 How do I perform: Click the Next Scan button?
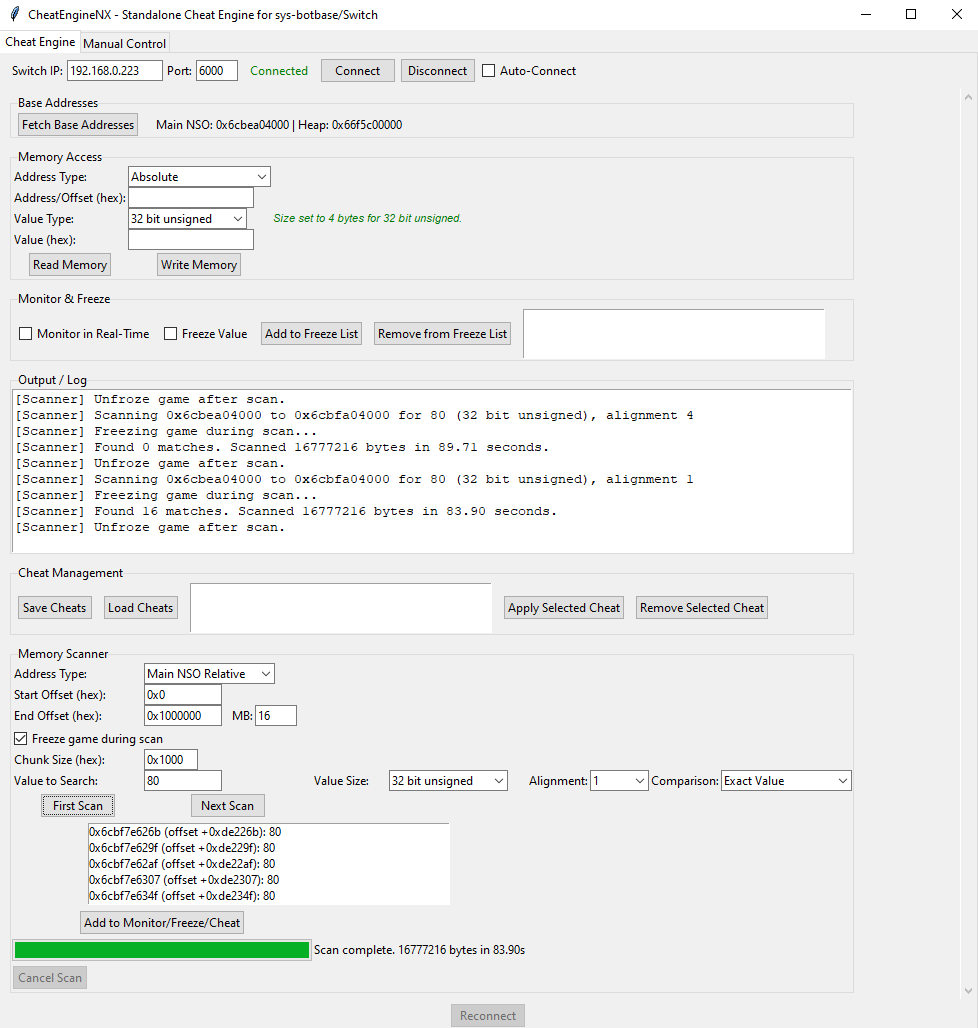tap(227, 805)
